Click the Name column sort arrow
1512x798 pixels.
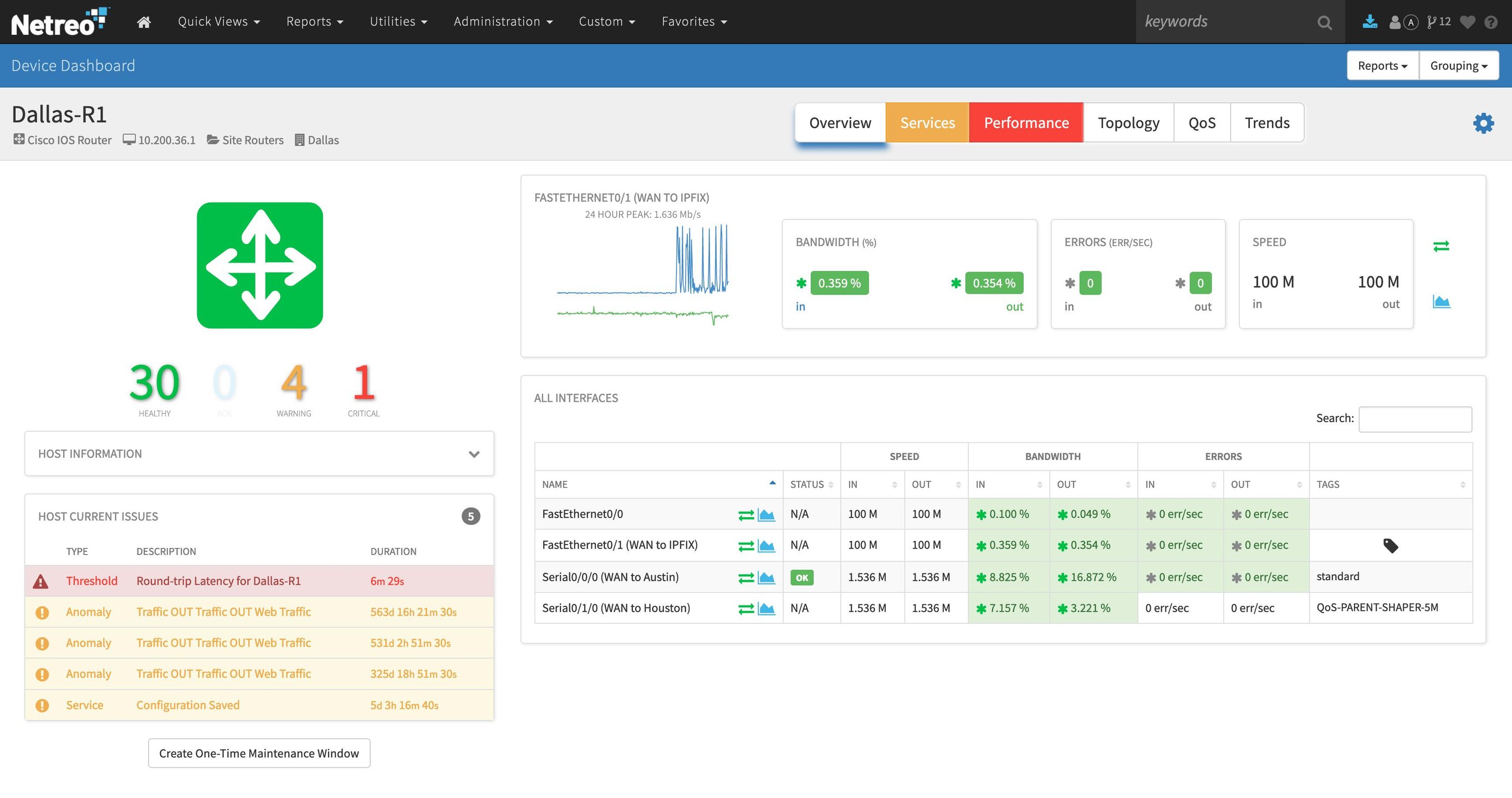point(772,483)
